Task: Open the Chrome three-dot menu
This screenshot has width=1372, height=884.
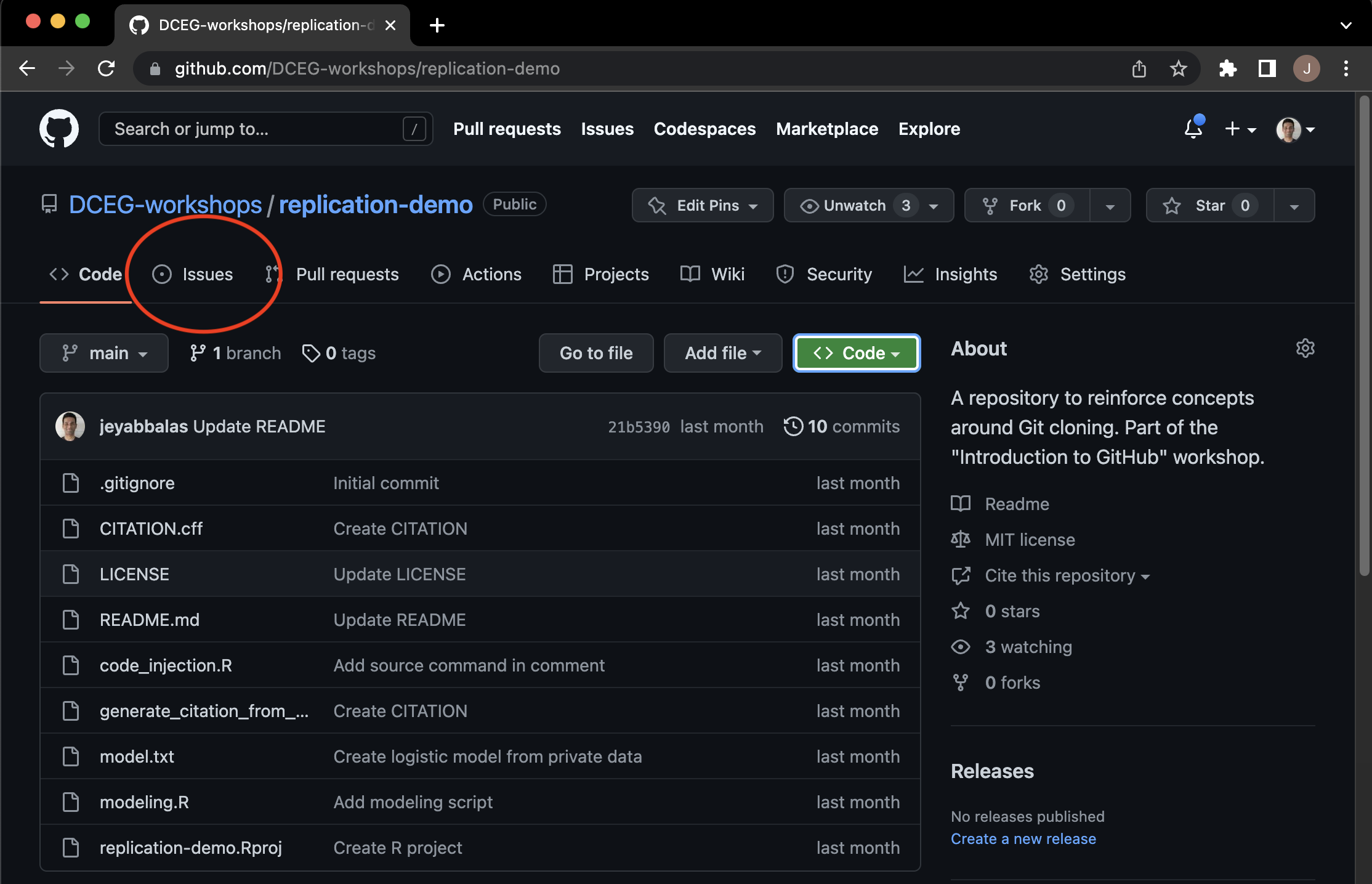Action: [x=1346, y=68]
